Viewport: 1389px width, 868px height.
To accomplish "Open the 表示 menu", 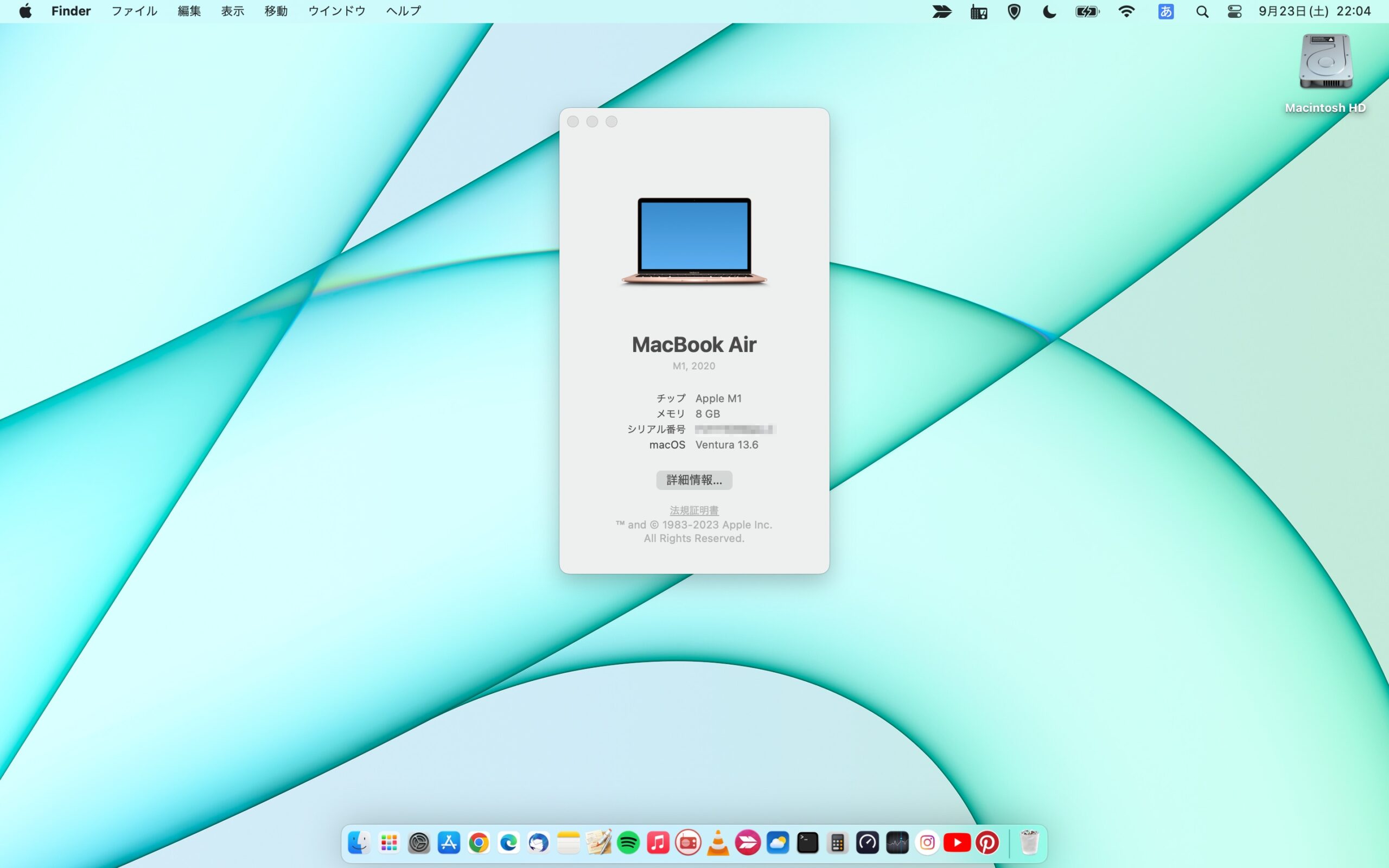I will [x=232, y=11].
